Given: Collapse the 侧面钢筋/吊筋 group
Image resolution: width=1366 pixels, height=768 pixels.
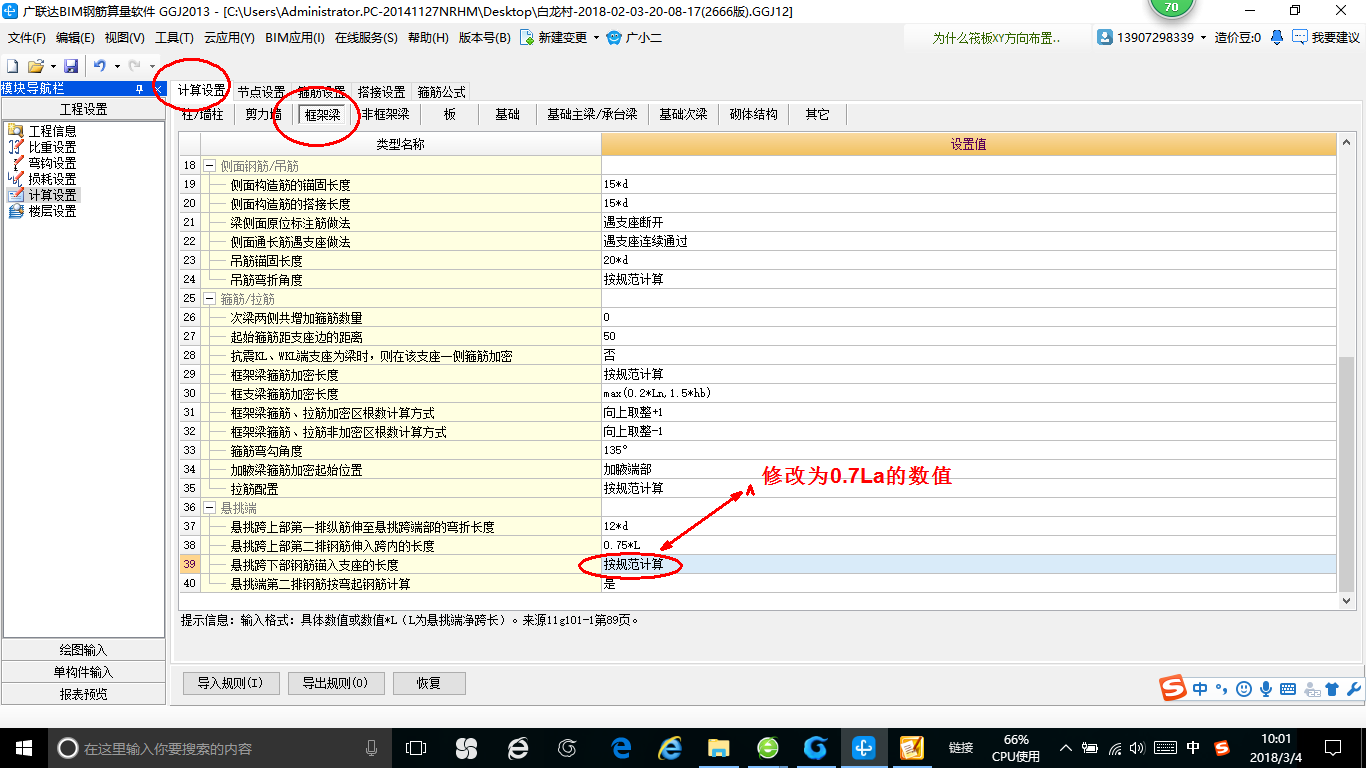Looking at the screenshot, I should (x=210, y=166).
